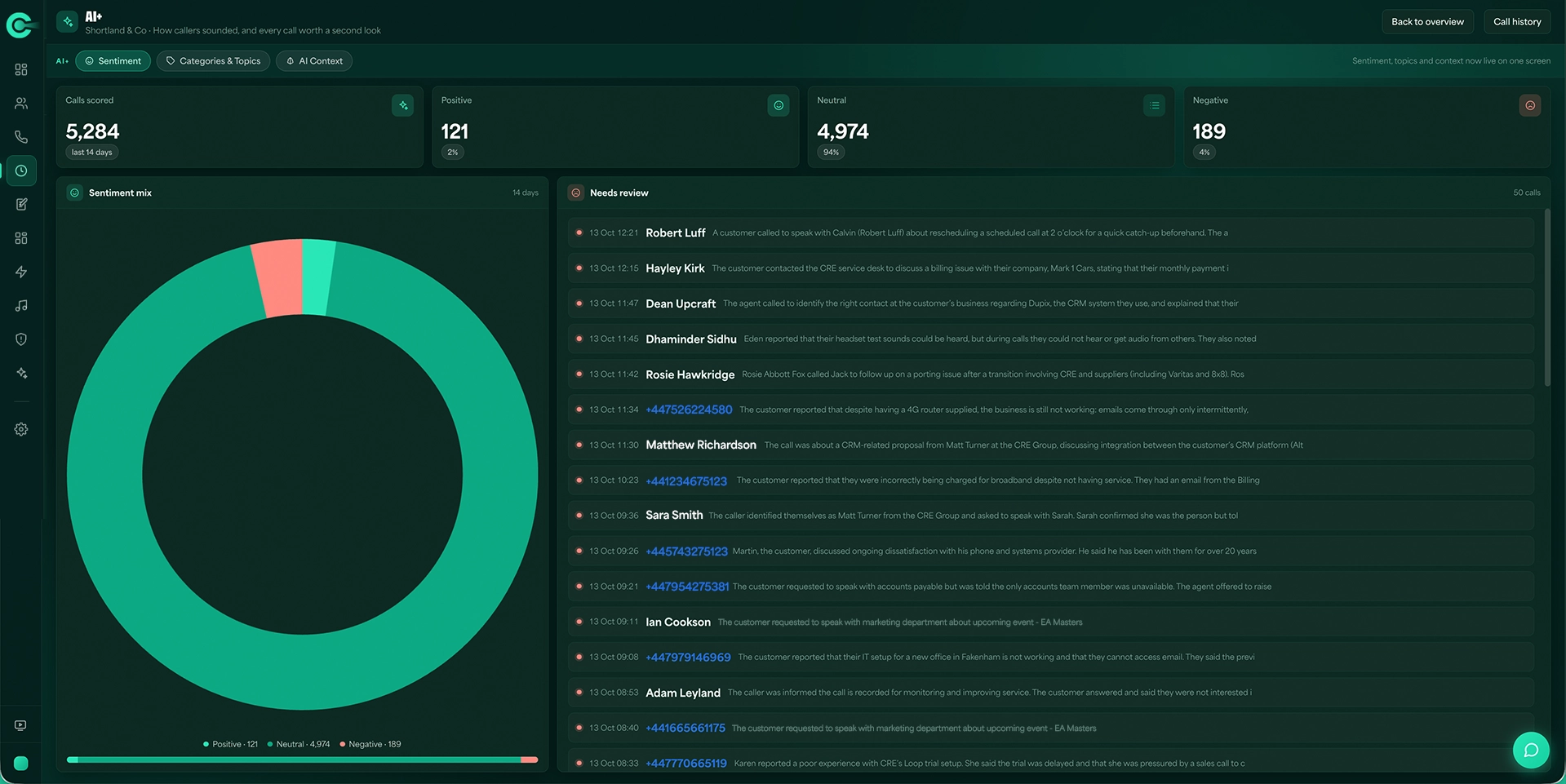
Task: Switch to the AI Context tab
Action: point(314,61)
